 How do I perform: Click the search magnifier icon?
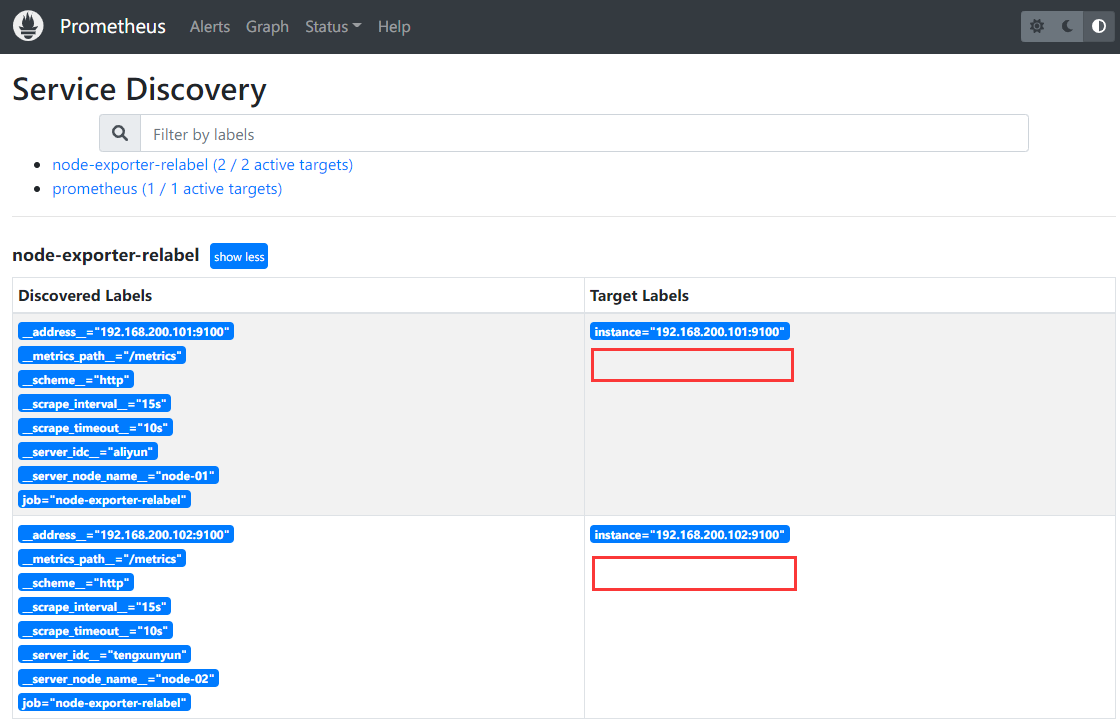[120, 134]
